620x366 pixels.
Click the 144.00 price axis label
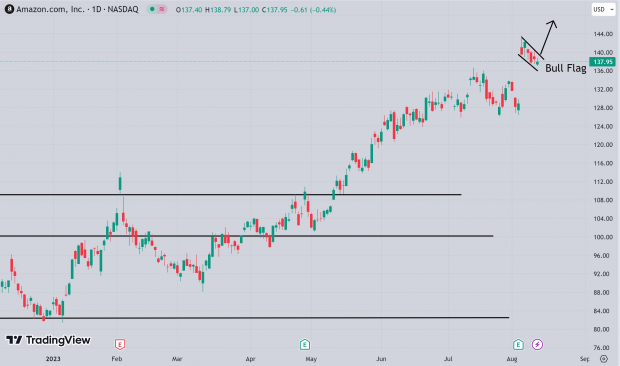603,34
